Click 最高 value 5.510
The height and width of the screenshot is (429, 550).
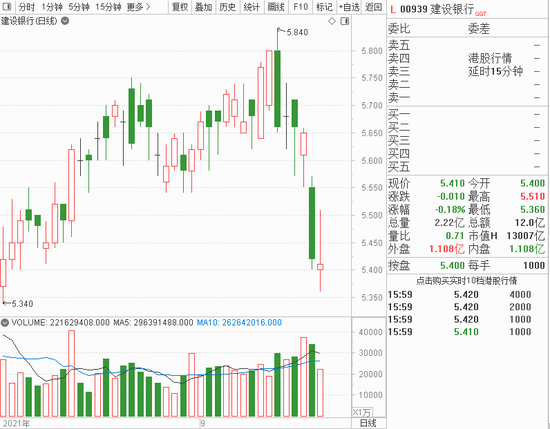click(x=532, y=196)
